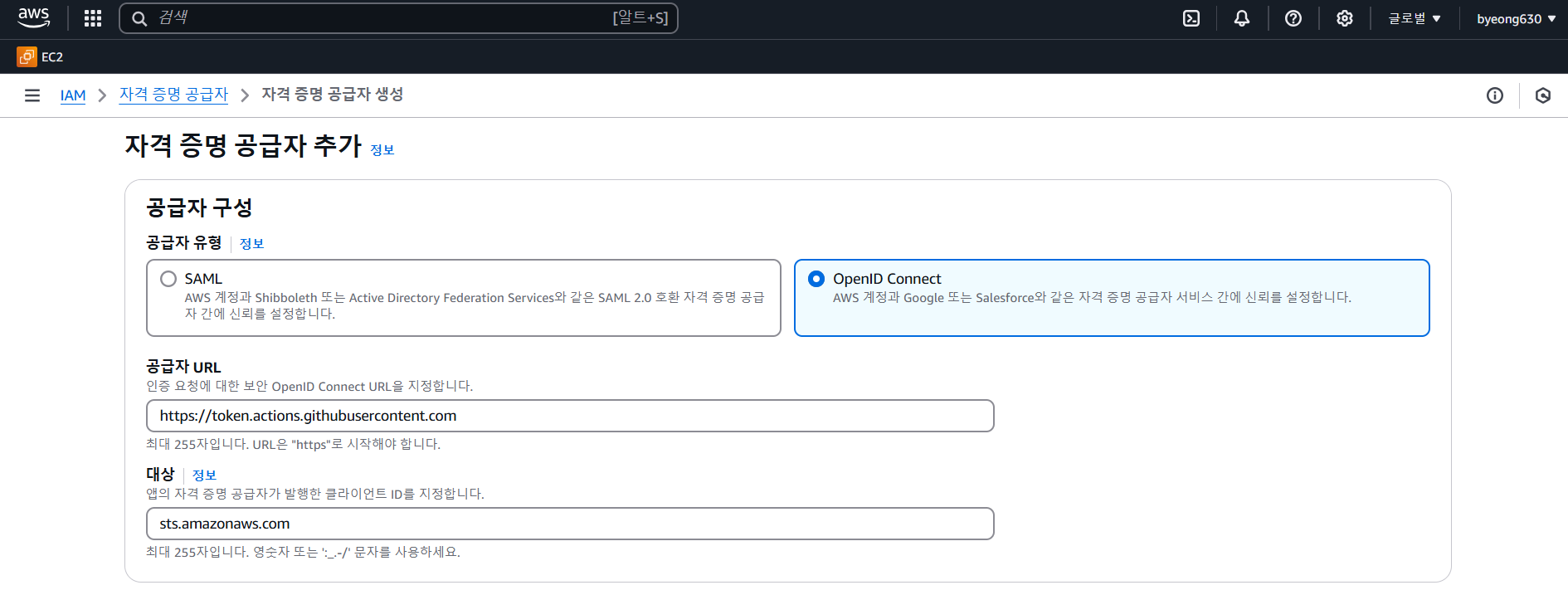This screenshot has width=1568, height=590.
Task: Toggle the hamburger side navigation menu
Action: coord(32,95)
